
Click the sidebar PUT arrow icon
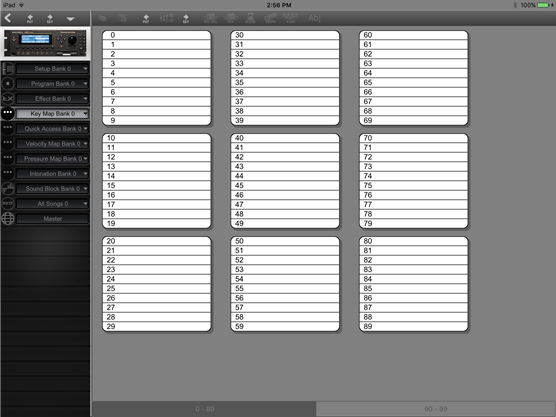(x=30, y=18)
